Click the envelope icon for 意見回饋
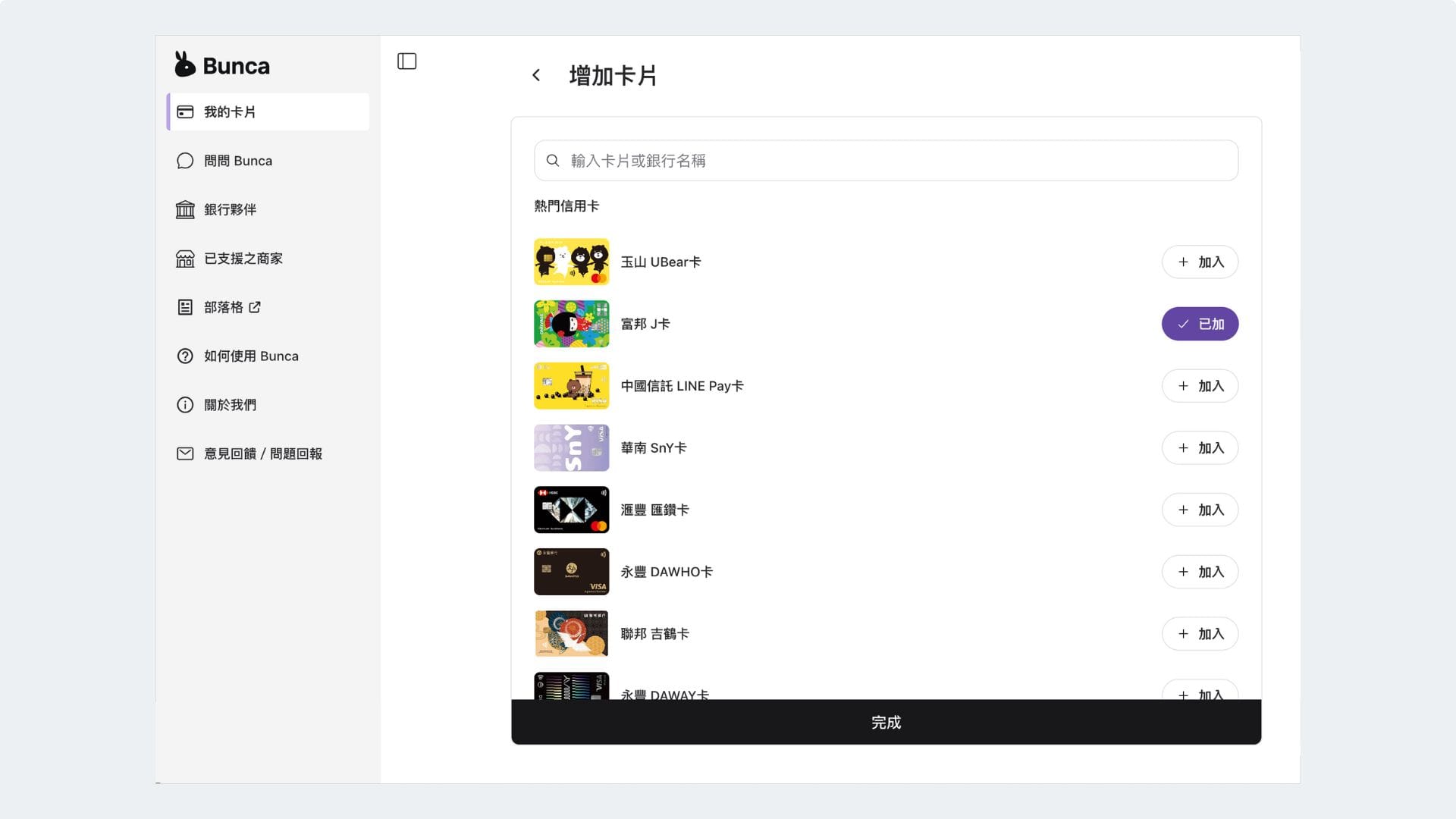 [185, 453]
